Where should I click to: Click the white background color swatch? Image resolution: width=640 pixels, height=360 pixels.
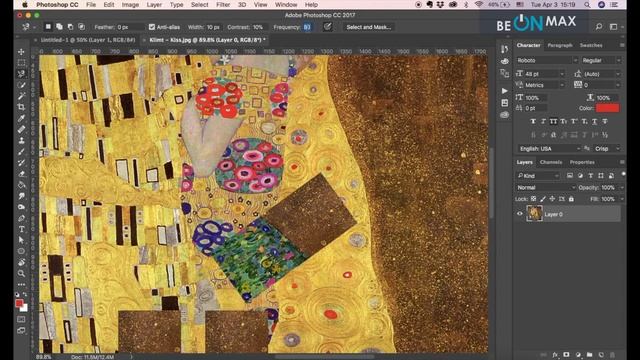(x=24, y=308)
